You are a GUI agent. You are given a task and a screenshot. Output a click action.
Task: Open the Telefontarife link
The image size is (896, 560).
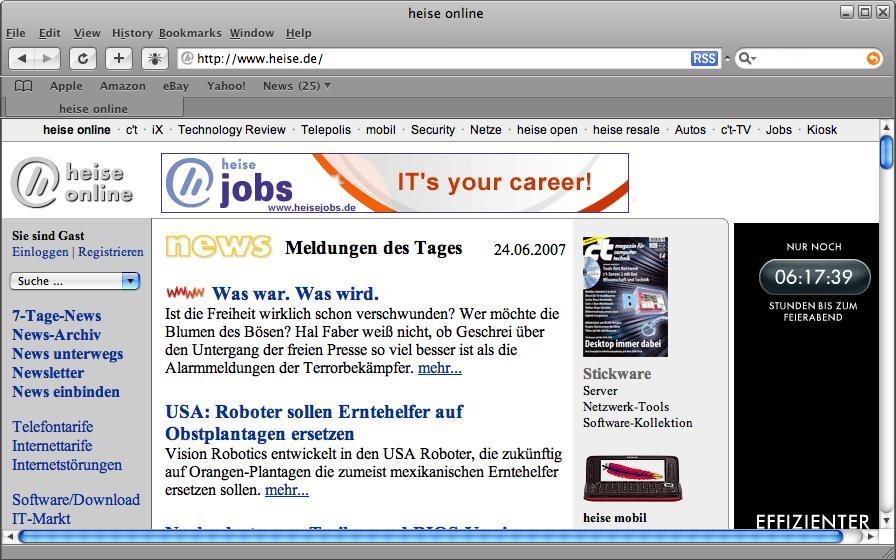[x=53, y=426]
